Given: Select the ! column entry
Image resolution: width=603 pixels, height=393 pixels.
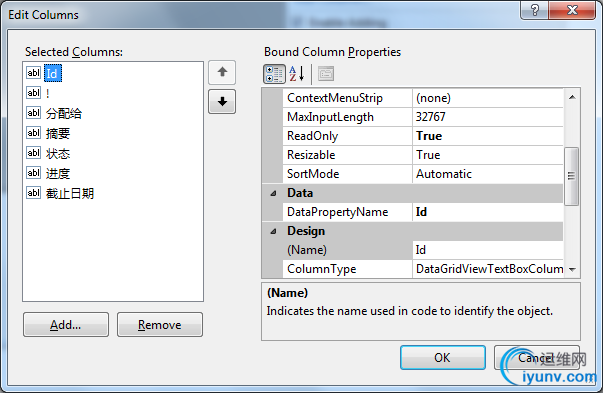Looking at the screenshot, I should (48, 93).
